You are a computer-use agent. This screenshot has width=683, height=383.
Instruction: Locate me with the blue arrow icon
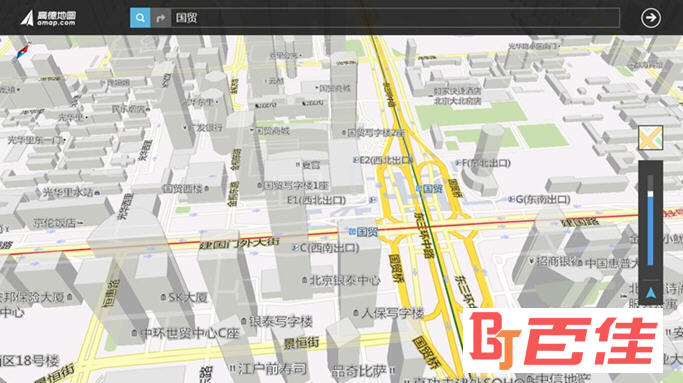pyautogui.click(x=650, y=292)
